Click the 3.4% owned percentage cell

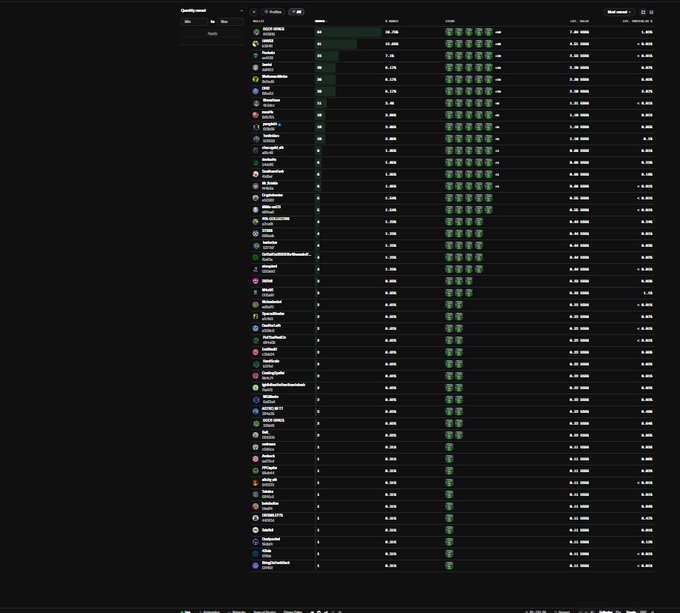tap(389, 103)
